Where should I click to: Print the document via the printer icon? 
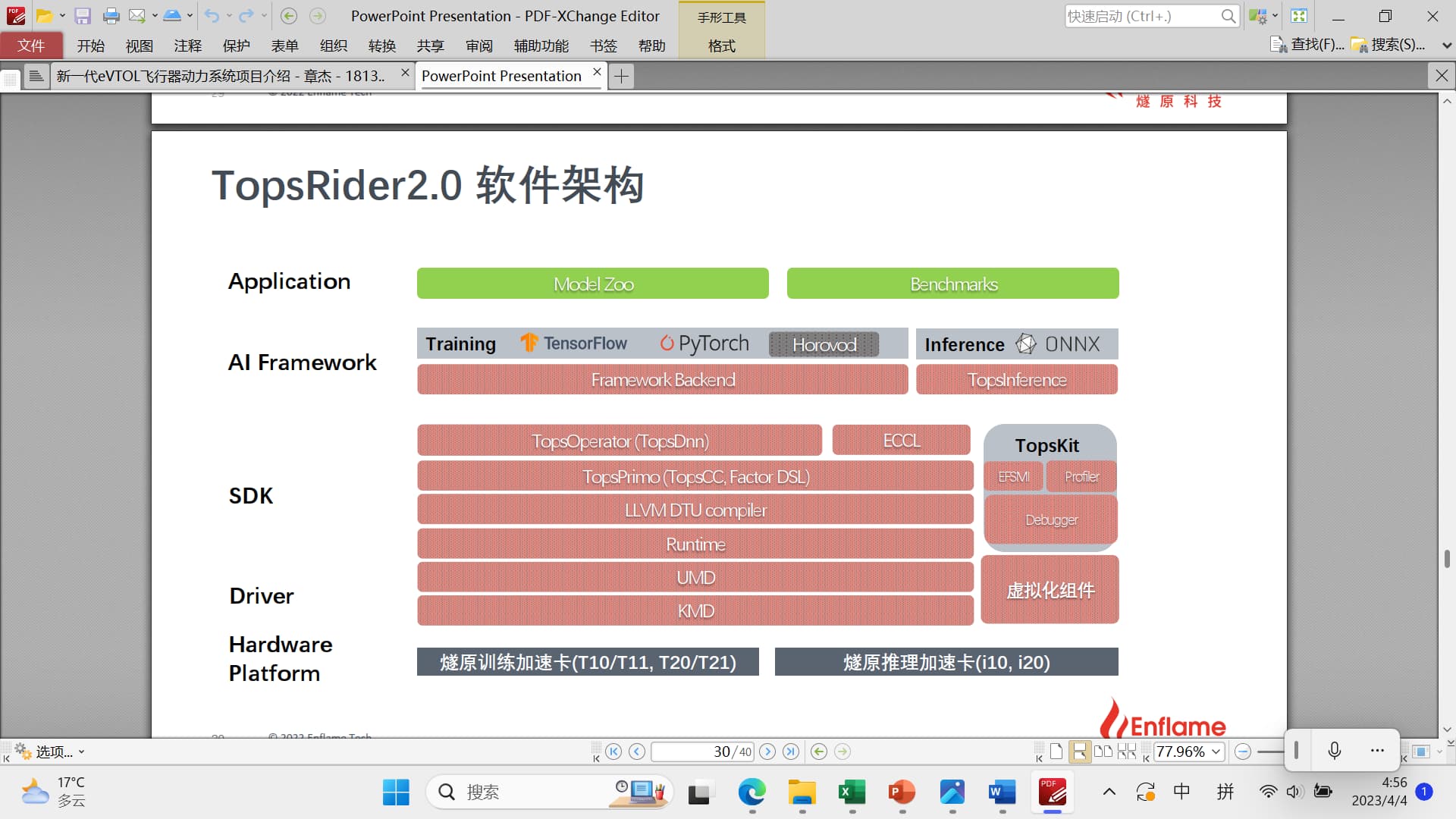tap(111, 16)
